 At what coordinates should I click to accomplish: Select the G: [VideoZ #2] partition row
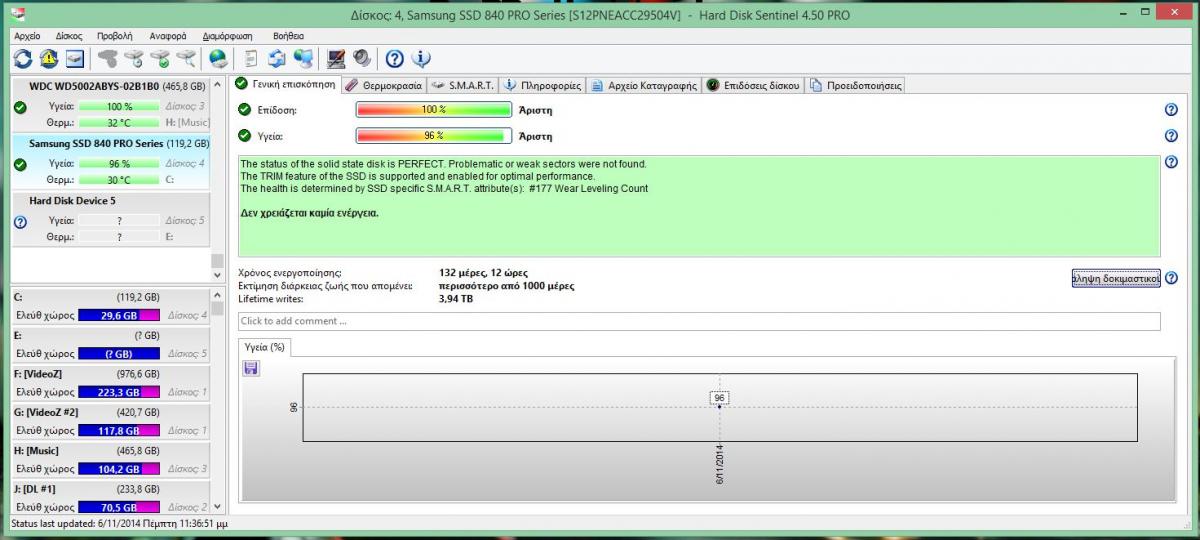point(110,421)
